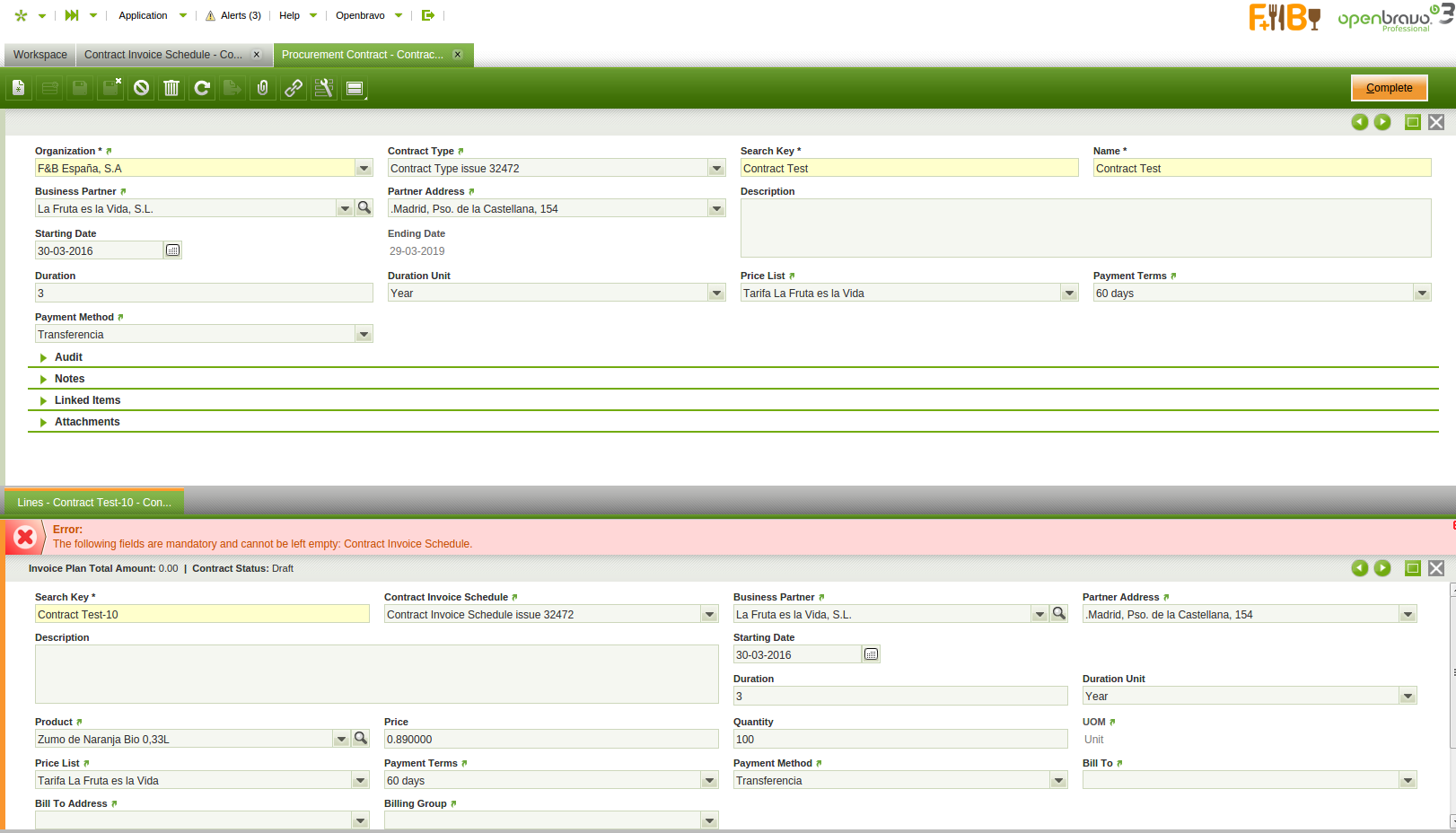Image resolution: width=1456 pixels, height=833 pixels.
Task: Open the Contract Type dropdown
Action: pyautogui.click(x=716, y=169)
